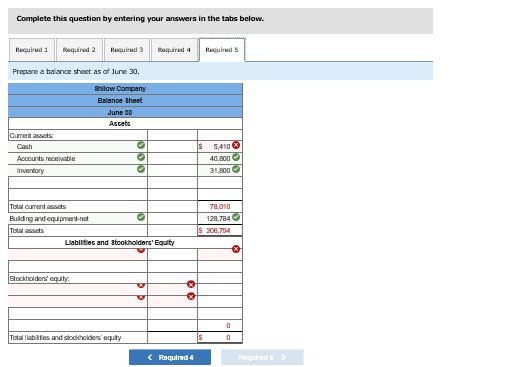The width and height of the screenshot is (509, 367).
Task: Click instruction text Prepare a balance sheet
Action: pos(76,71)
